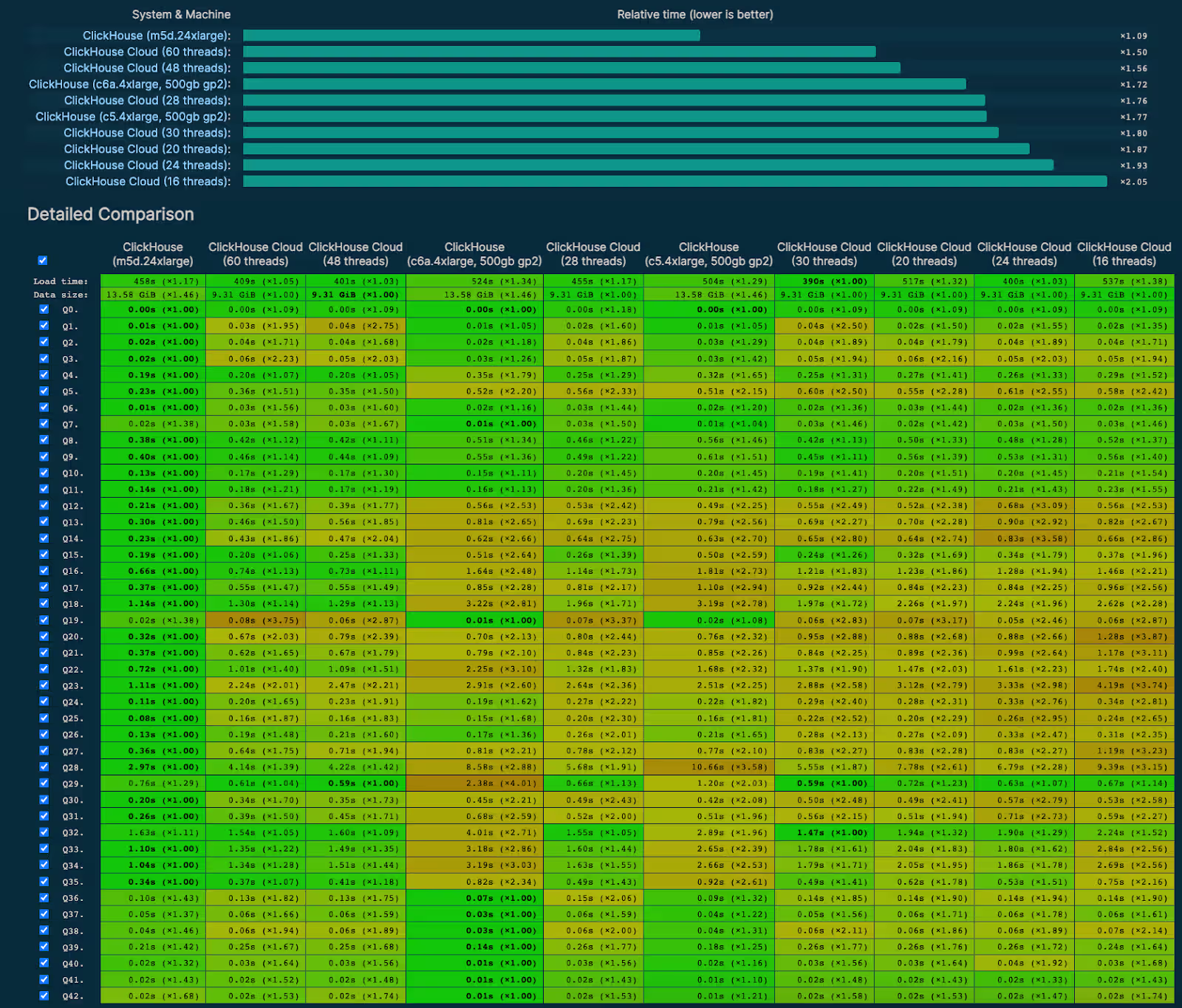Screen dimensions: 1182x1008
Task: Toggle the select-all checkbox above the query list
Action: [42, 260]
